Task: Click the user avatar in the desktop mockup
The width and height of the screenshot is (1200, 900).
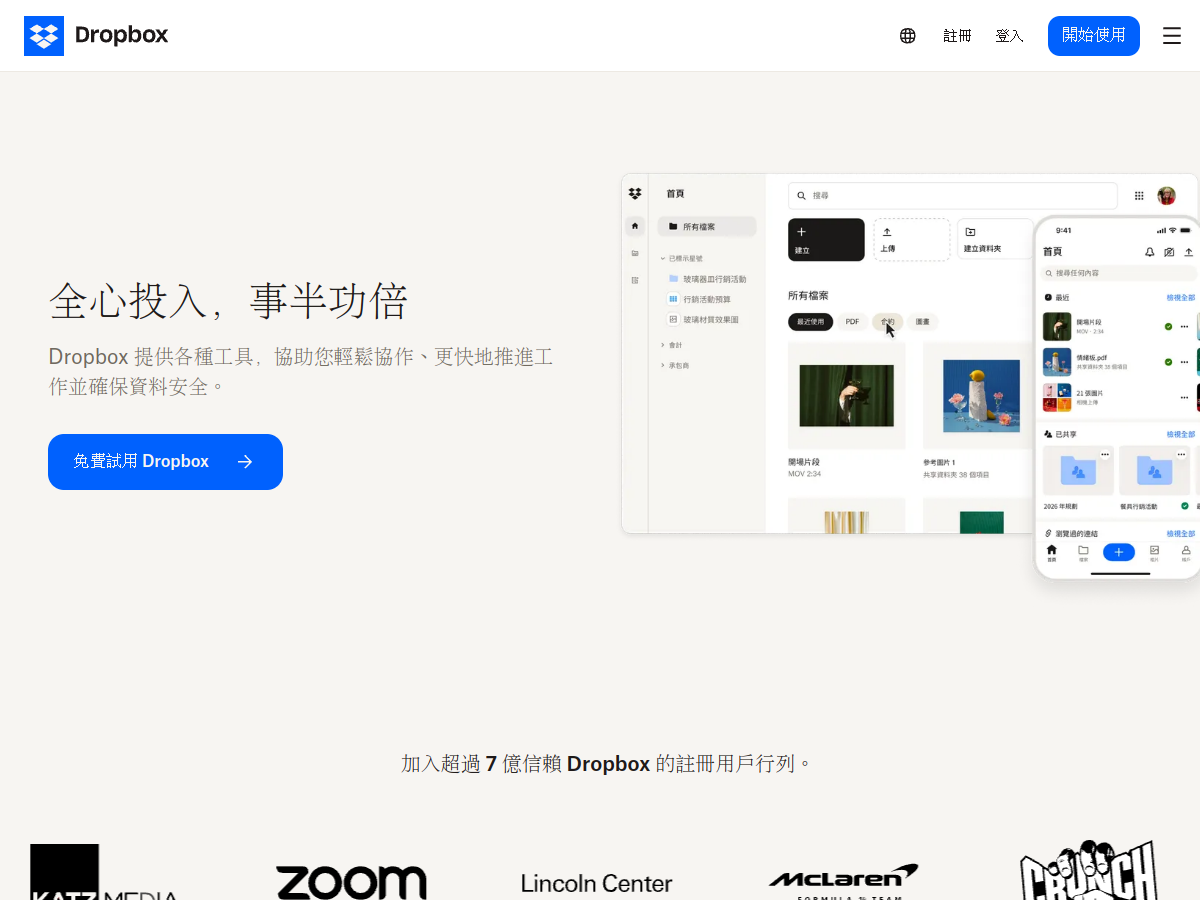Action: click(1167, 196)
